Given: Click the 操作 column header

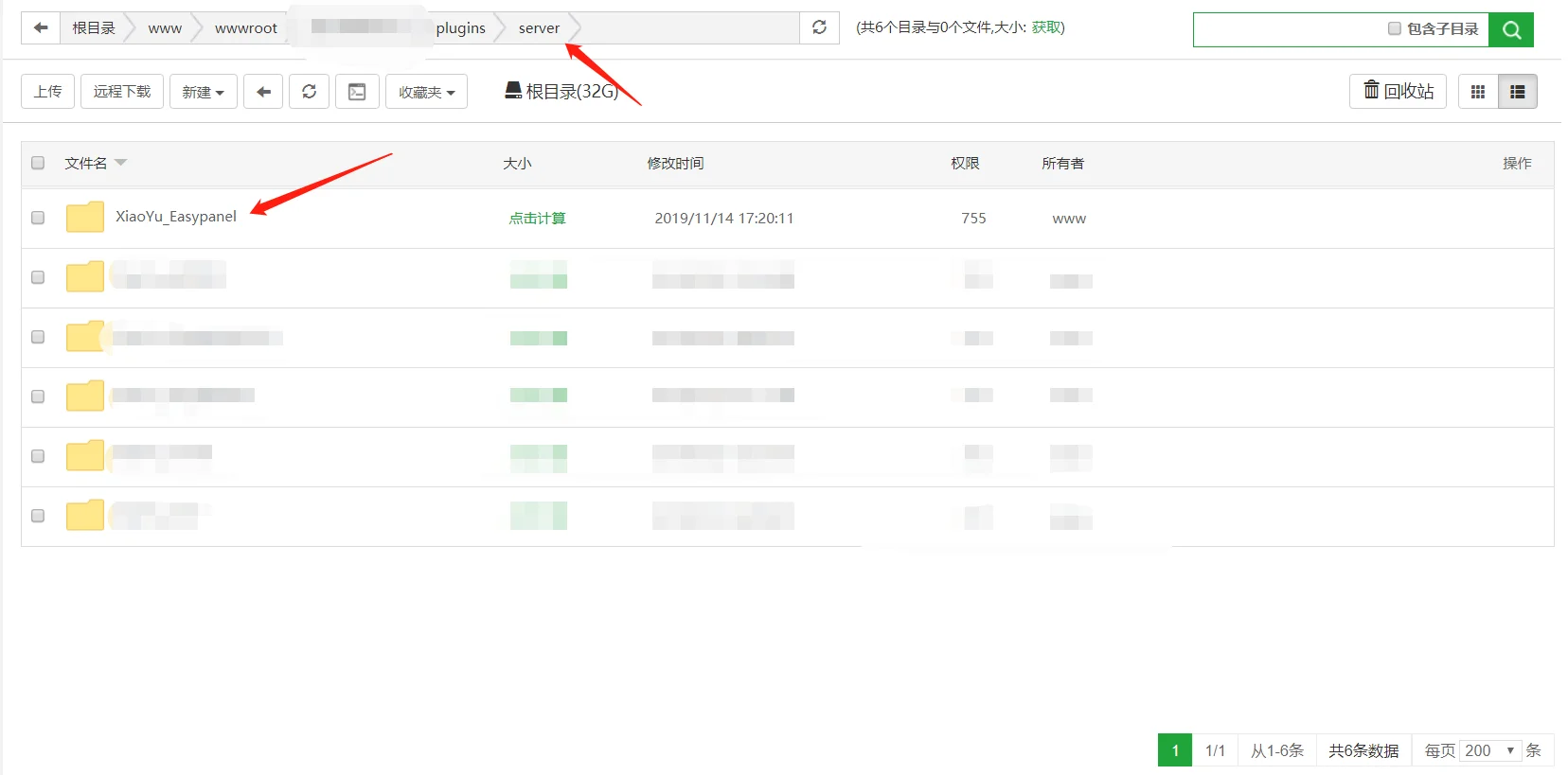Looking at the screenshot, I should pyautogui.click(x=1517, y=163).
